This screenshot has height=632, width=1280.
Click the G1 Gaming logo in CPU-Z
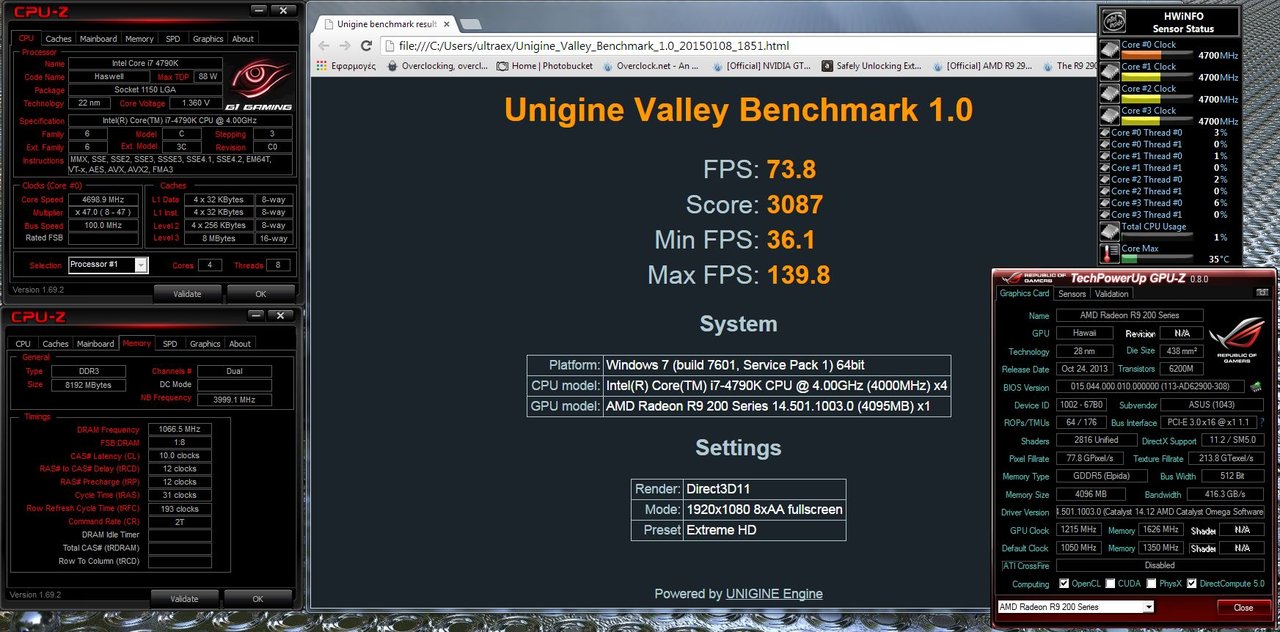[x=258, y=85]
